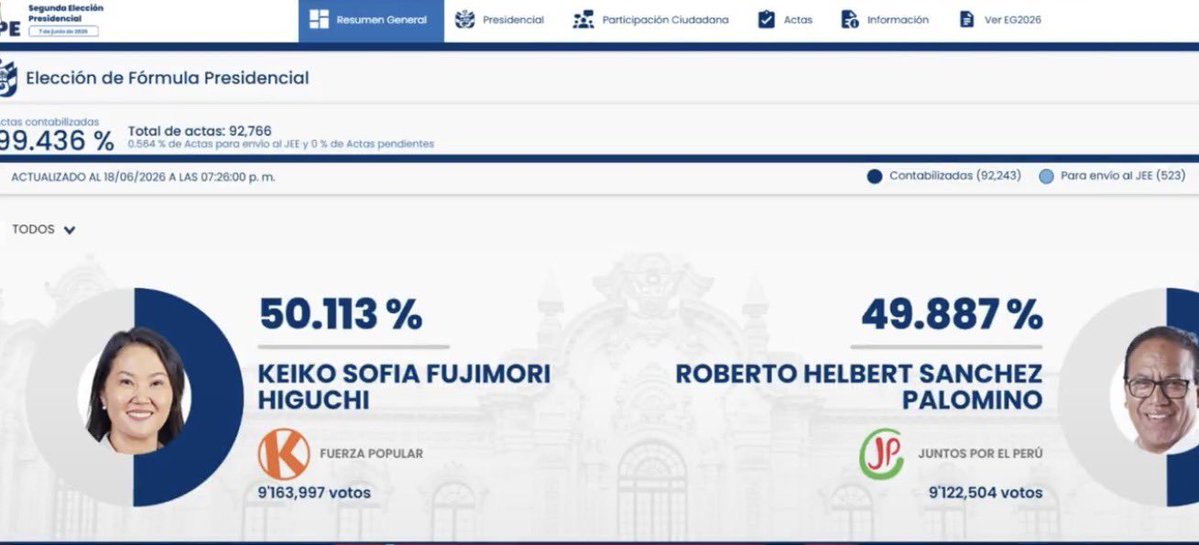Screen dimensions: 1199x545
Task: Select the Ver EG2026 tab
Action: [1000, 21]
